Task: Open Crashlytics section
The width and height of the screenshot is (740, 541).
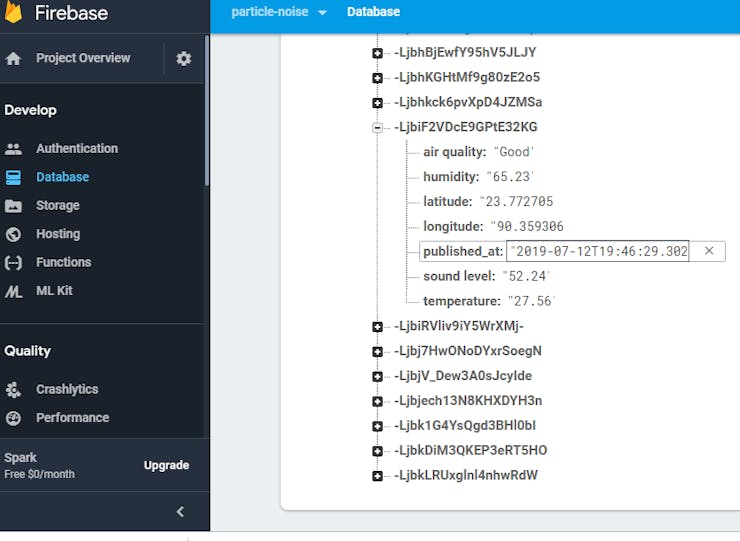Action: (x=67, y=389)
